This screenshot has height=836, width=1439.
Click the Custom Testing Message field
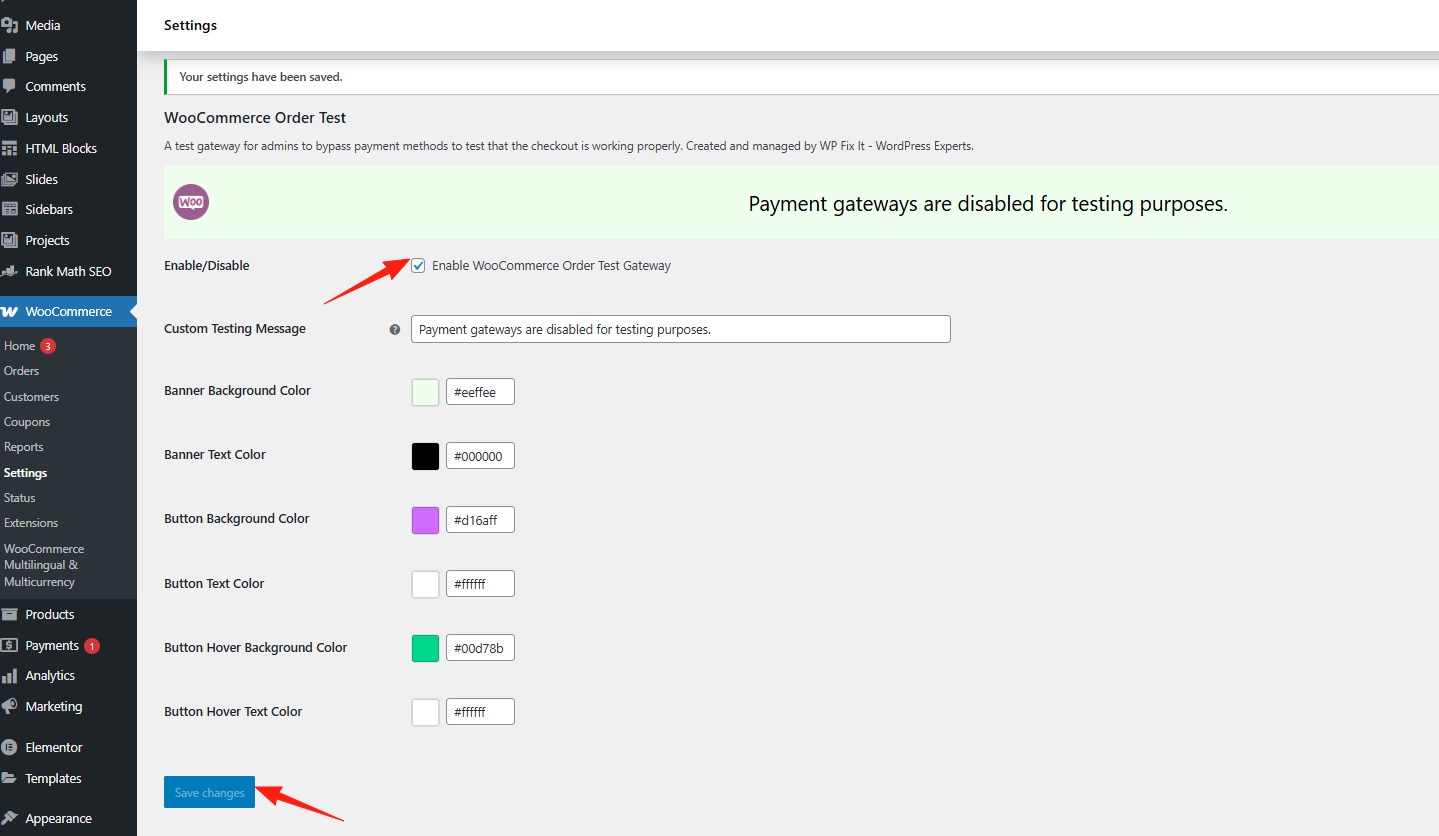(680, 328)
